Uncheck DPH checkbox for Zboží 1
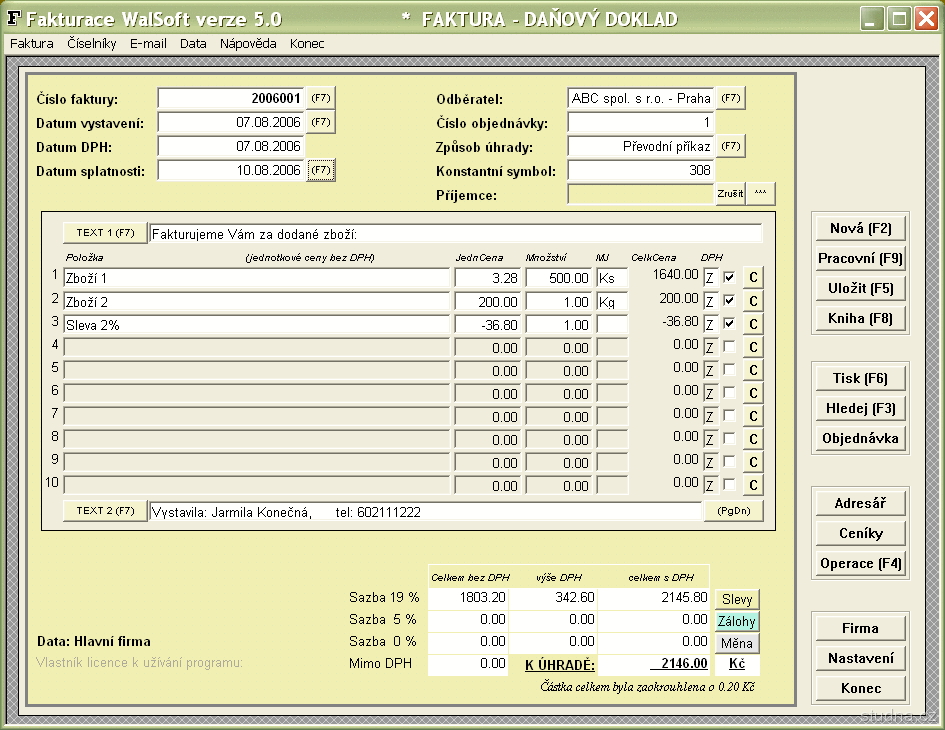 point(730,277)
